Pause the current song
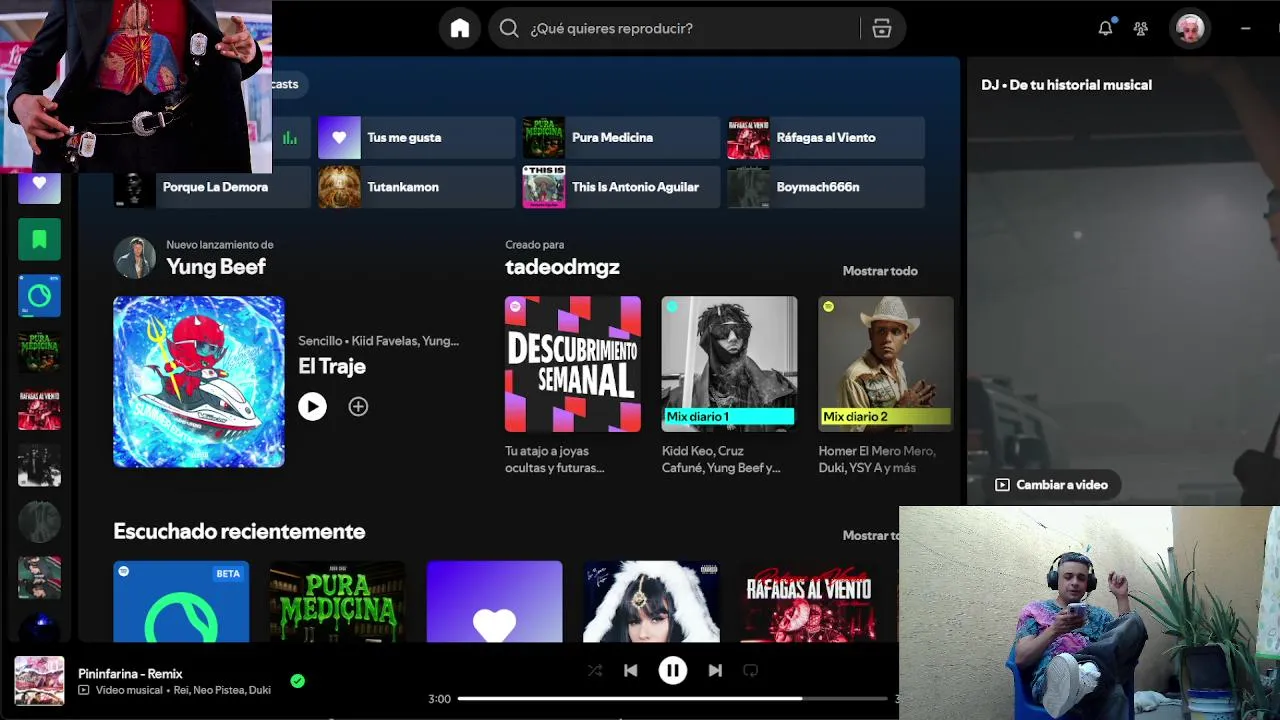 click(x=673, y=671)
